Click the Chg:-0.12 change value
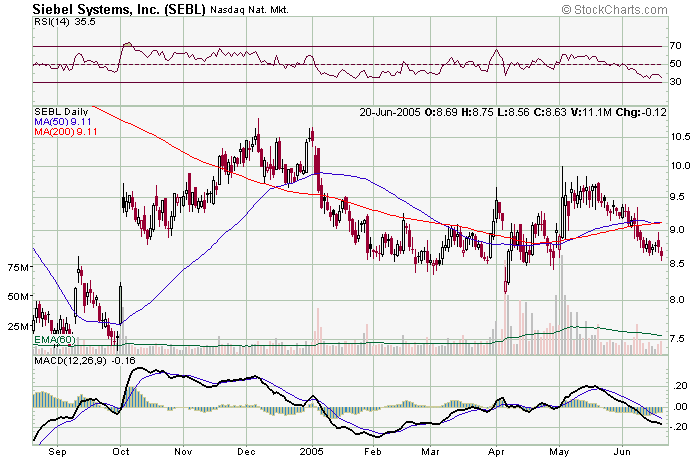Image resolution: width=700 pixels, height=462 pixels. point(641,112)
